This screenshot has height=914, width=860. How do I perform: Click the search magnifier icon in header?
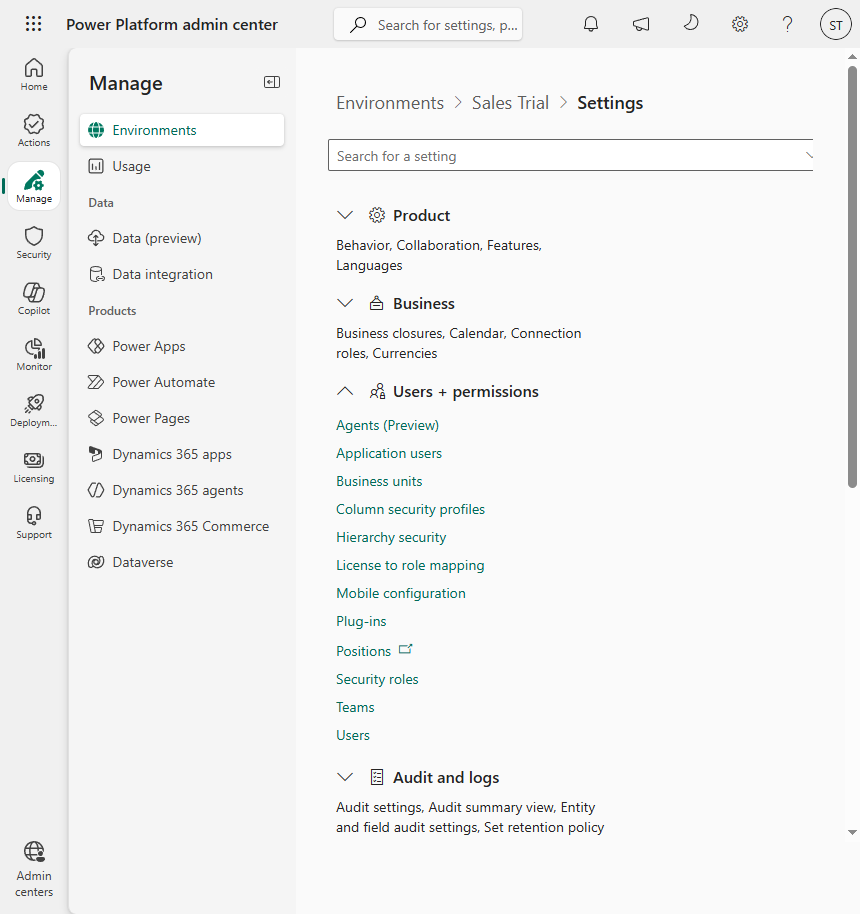[x=358, y=24]
